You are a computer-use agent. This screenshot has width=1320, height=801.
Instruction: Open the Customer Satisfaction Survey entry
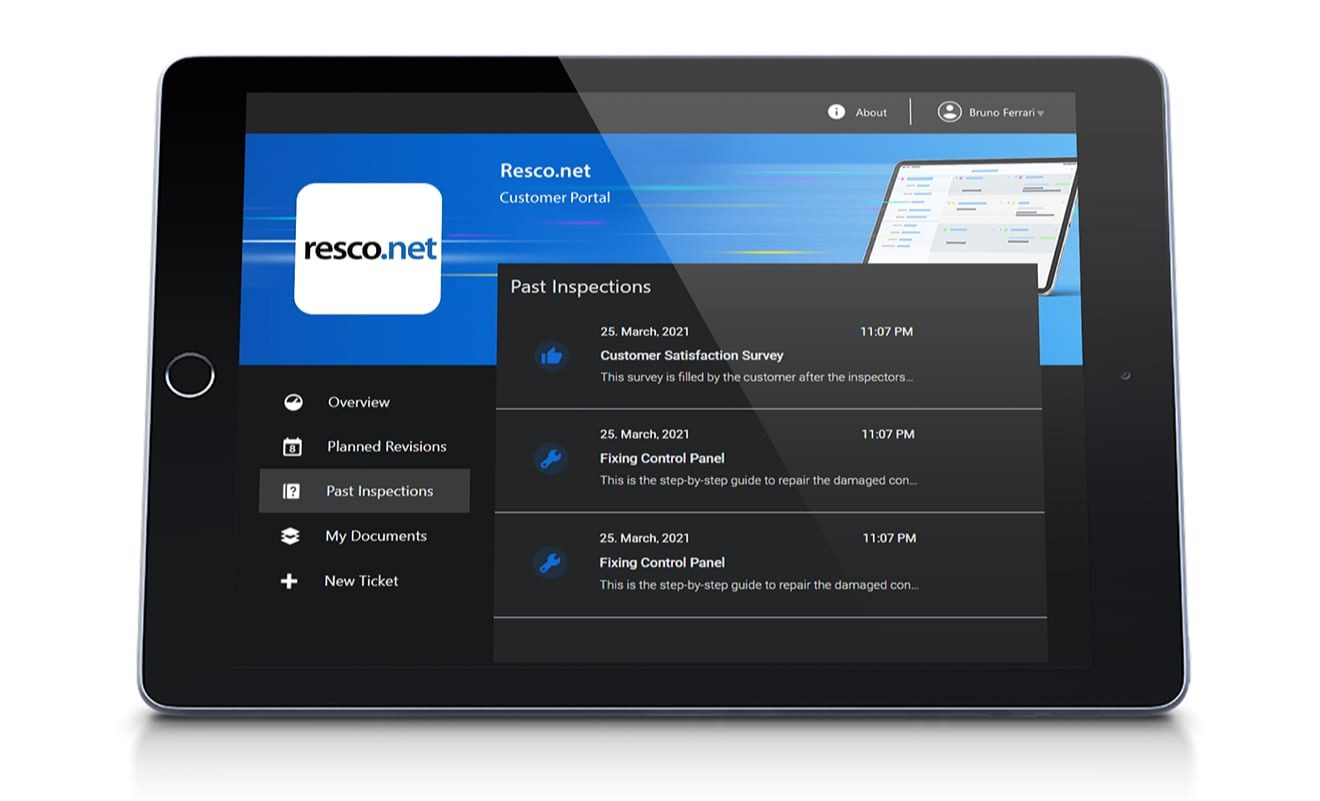coord(768,357)
